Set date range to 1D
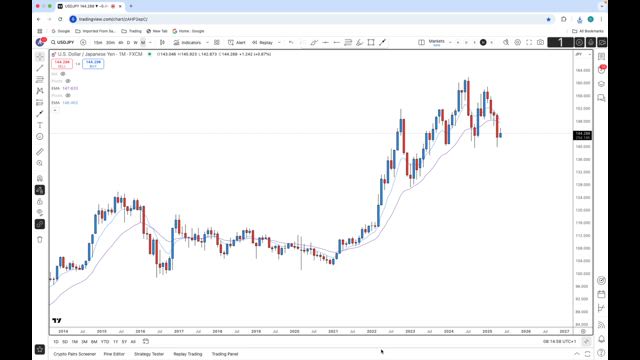Viewport: 640px width, 360px height. click(56, 342)
